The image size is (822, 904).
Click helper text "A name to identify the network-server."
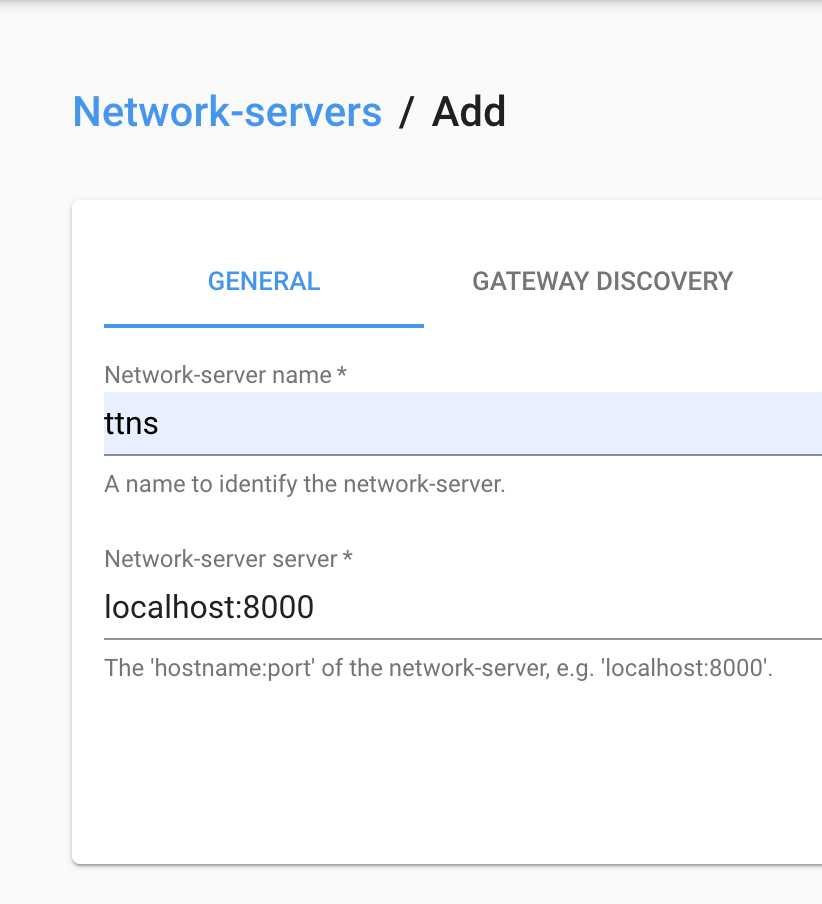(305, 485)
